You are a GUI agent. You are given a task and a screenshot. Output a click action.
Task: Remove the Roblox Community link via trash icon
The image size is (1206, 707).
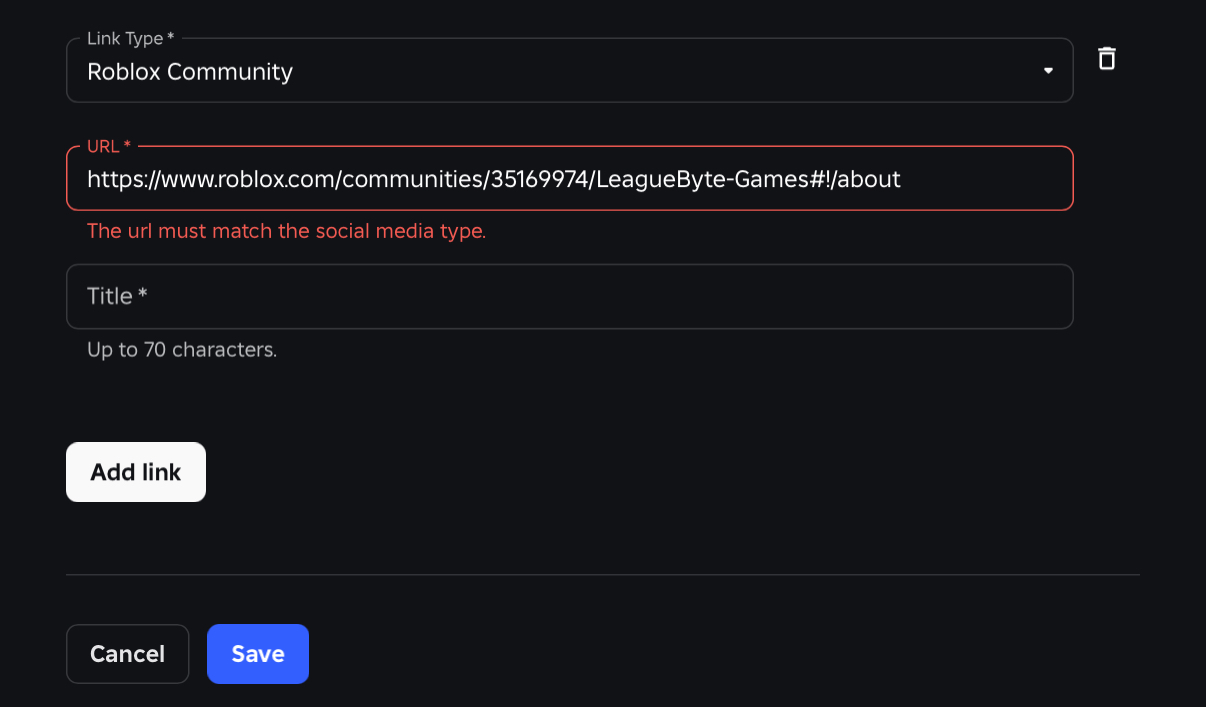[1106, 58]
